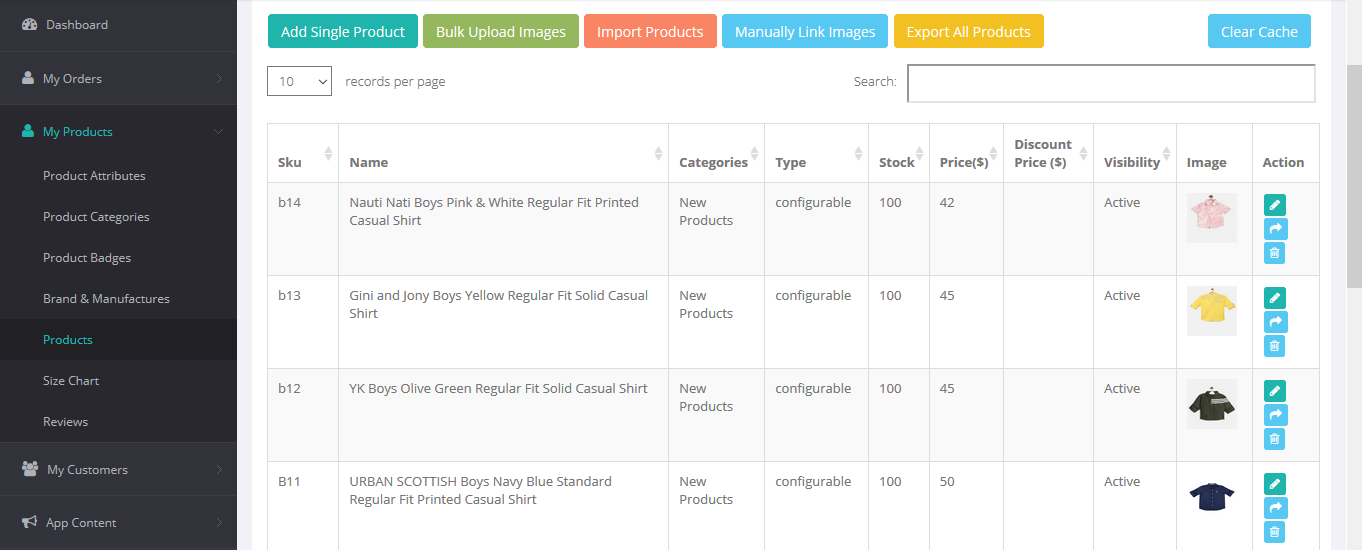Click the Export All Products button

tap(968, 32)
